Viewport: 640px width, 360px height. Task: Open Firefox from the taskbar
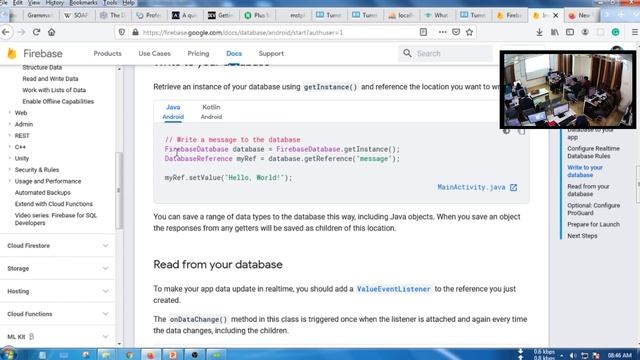coord(151,355)
